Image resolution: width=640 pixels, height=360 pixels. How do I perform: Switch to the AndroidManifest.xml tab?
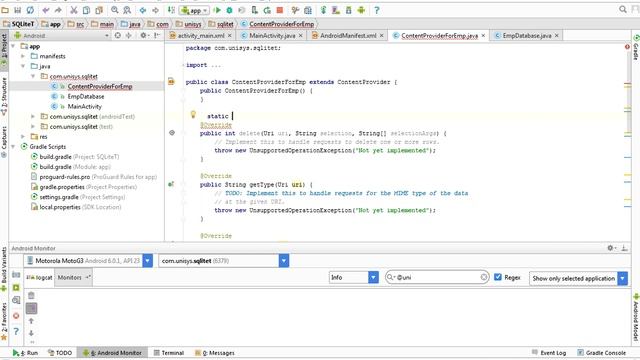(348, 36)
